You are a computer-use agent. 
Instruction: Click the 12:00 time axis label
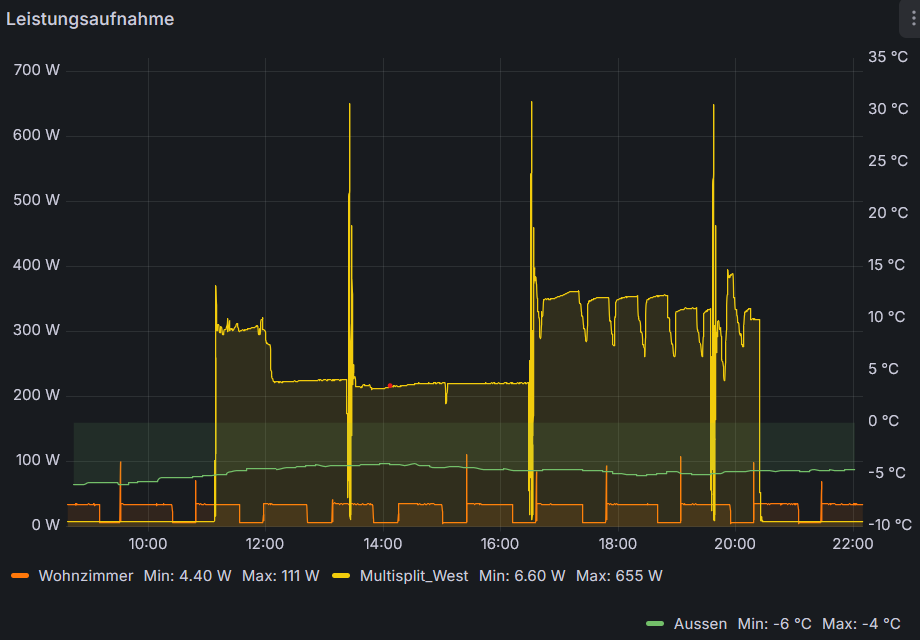click(x=265, y=544)
